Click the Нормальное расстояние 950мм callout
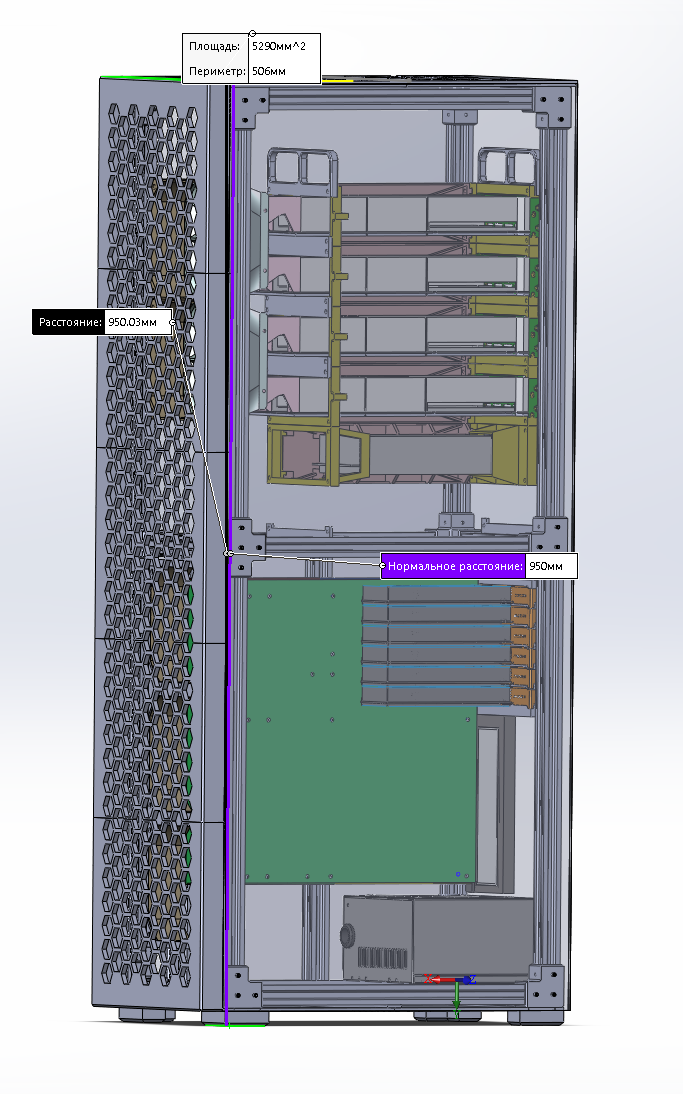This screenshot has width=683, height=1094. pos(479,566)
